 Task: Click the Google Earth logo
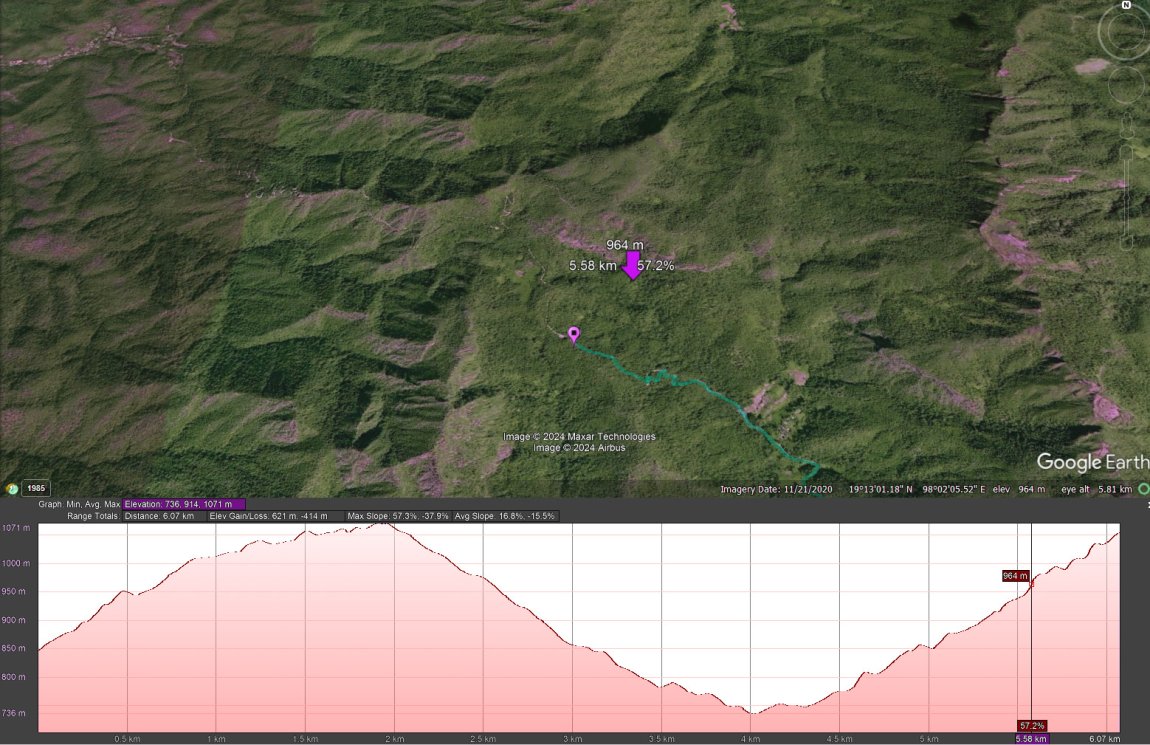(1090, 463)
